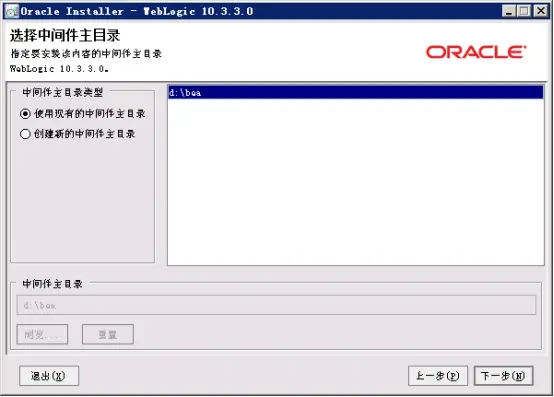Go back with 上一步(P) button
Viewport: 554px width, 397px height.
(x=438, y=376)
